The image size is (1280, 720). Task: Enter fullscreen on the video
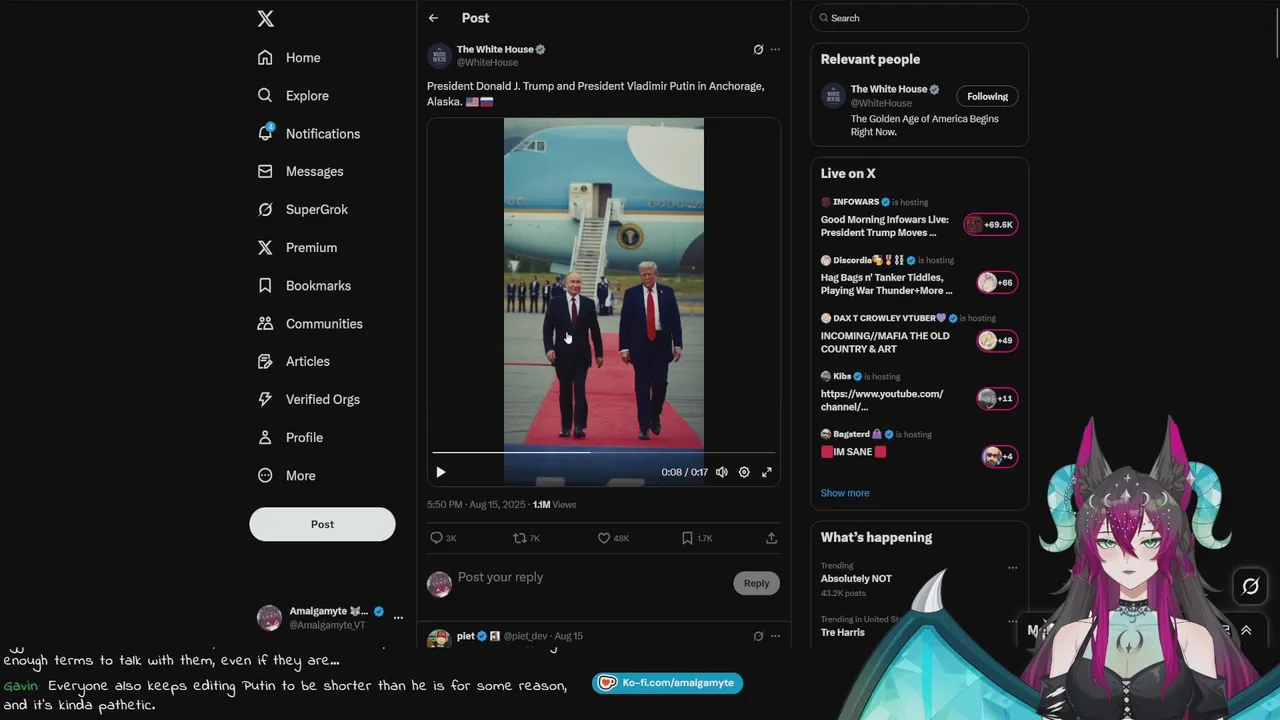767,472
